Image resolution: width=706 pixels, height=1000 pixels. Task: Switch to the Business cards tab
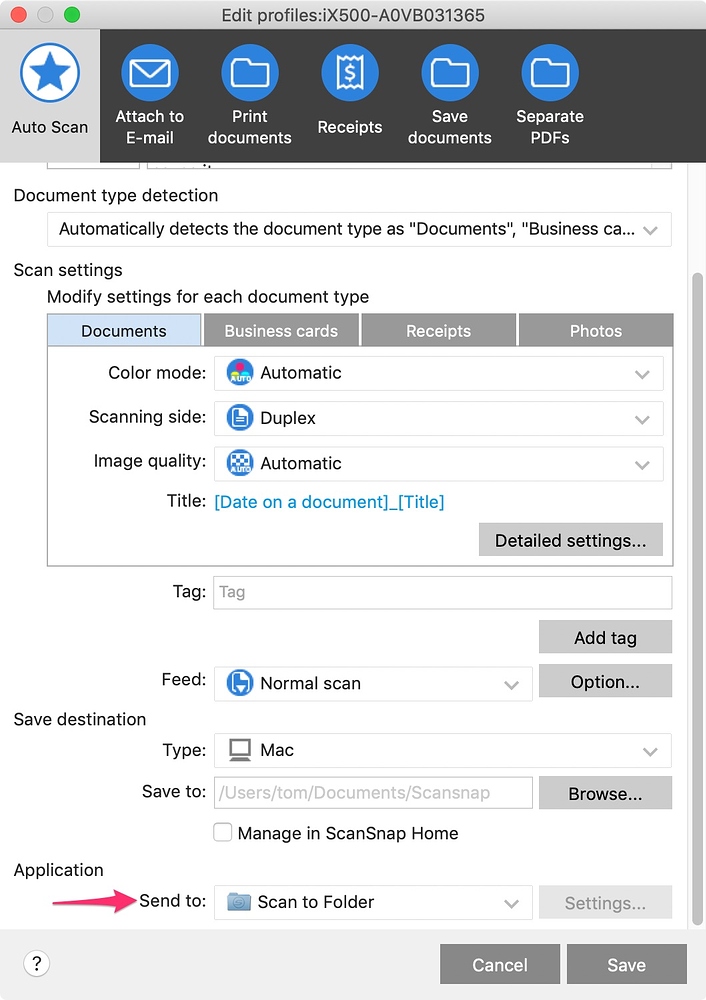pos(281,330)
